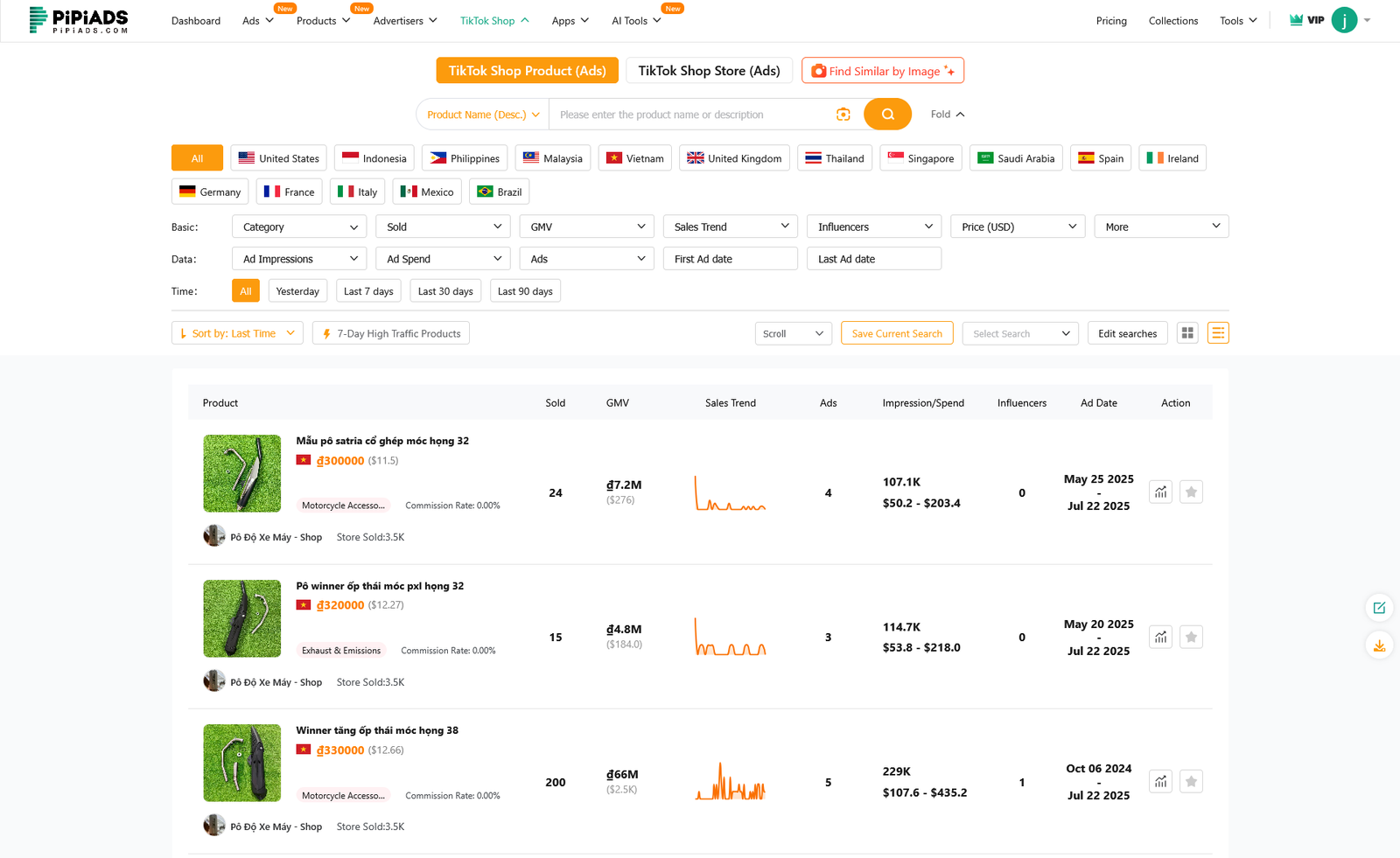Expand account menu caret beside avatar

1367,20
